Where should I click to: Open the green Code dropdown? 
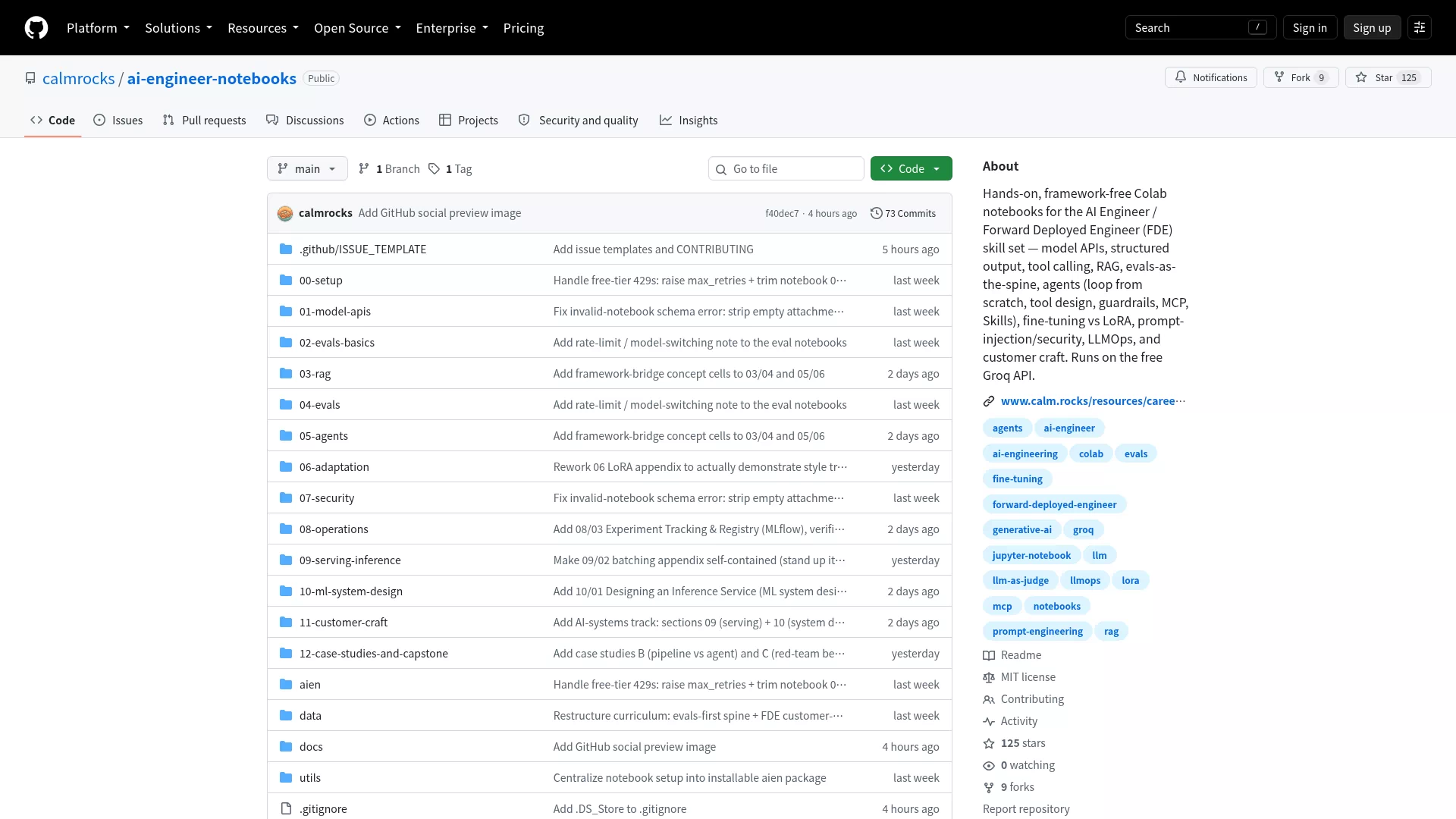point(912,169)
